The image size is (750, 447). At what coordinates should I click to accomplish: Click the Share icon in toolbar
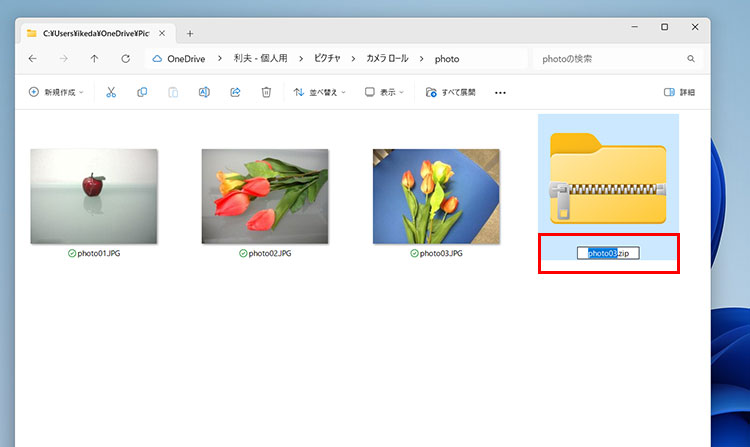point(235,92)
